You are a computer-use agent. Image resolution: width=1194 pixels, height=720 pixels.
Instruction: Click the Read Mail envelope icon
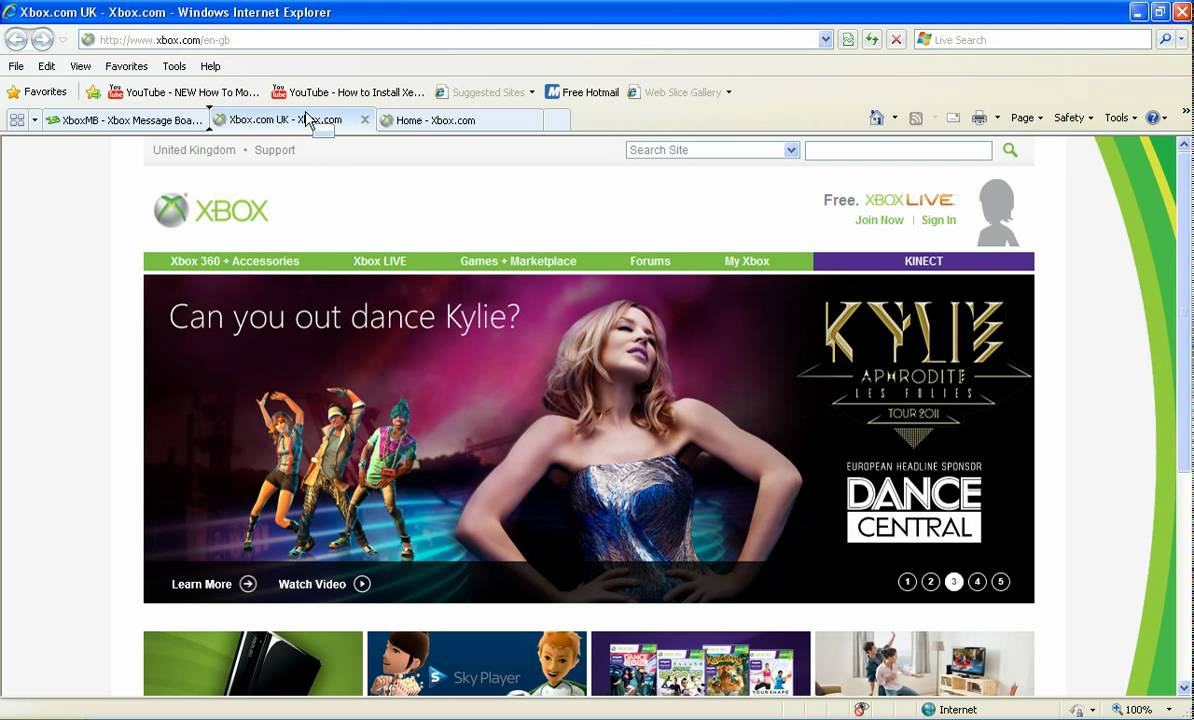pos(953,118)
